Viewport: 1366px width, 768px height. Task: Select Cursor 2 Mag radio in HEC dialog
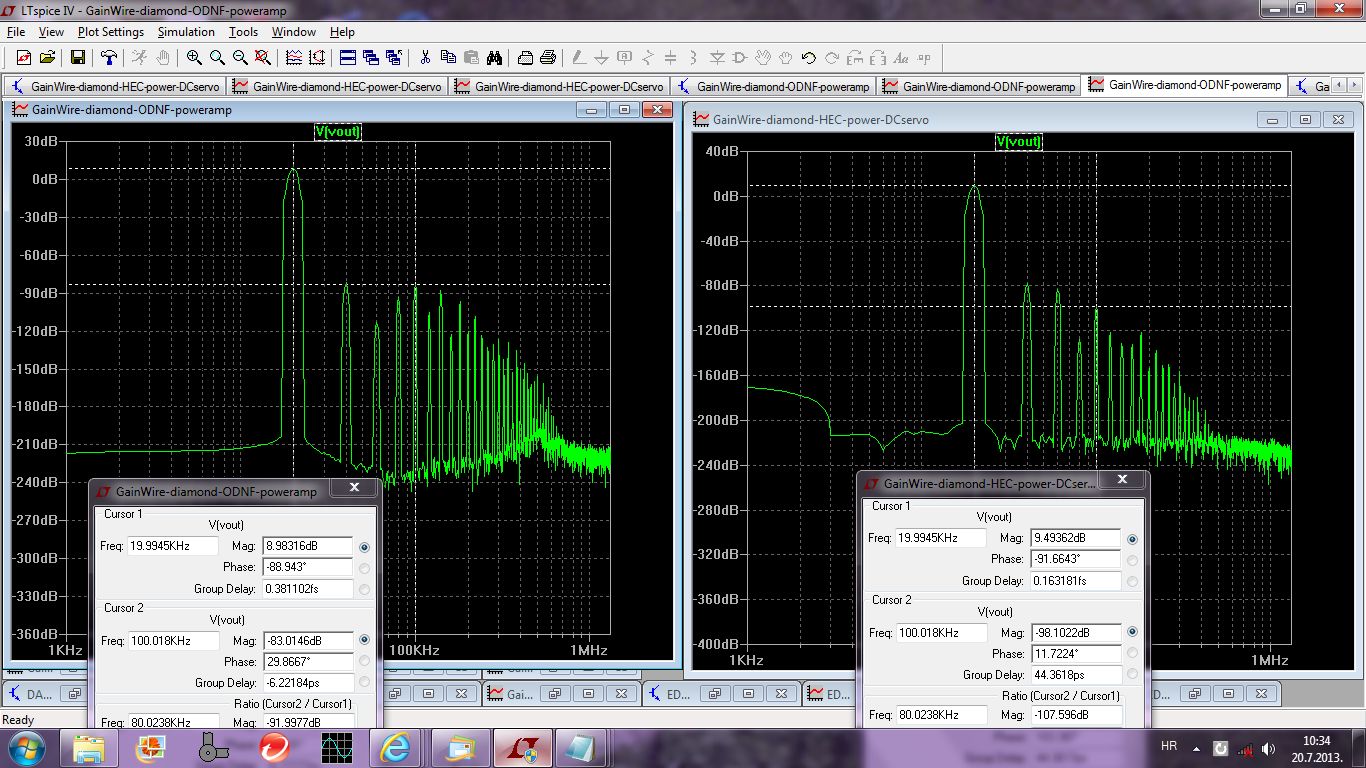(1132, 632)
